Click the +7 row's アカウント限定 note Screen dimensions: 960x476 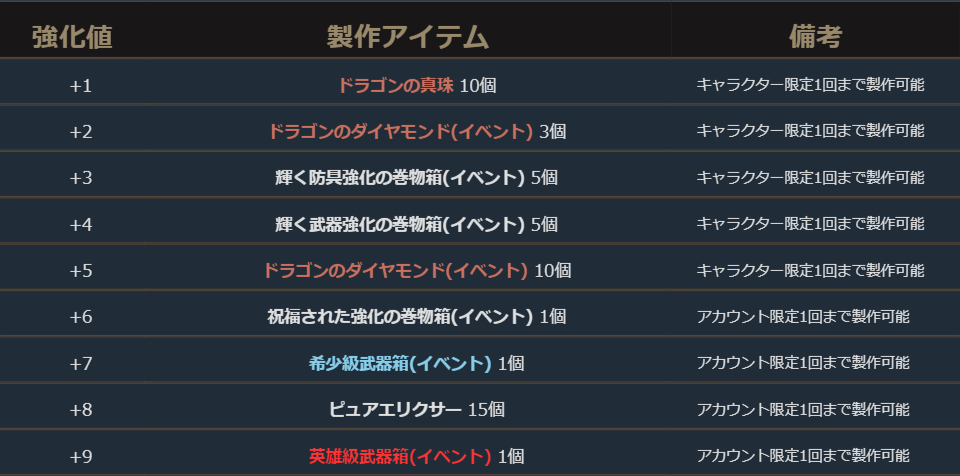coord(803,363)
